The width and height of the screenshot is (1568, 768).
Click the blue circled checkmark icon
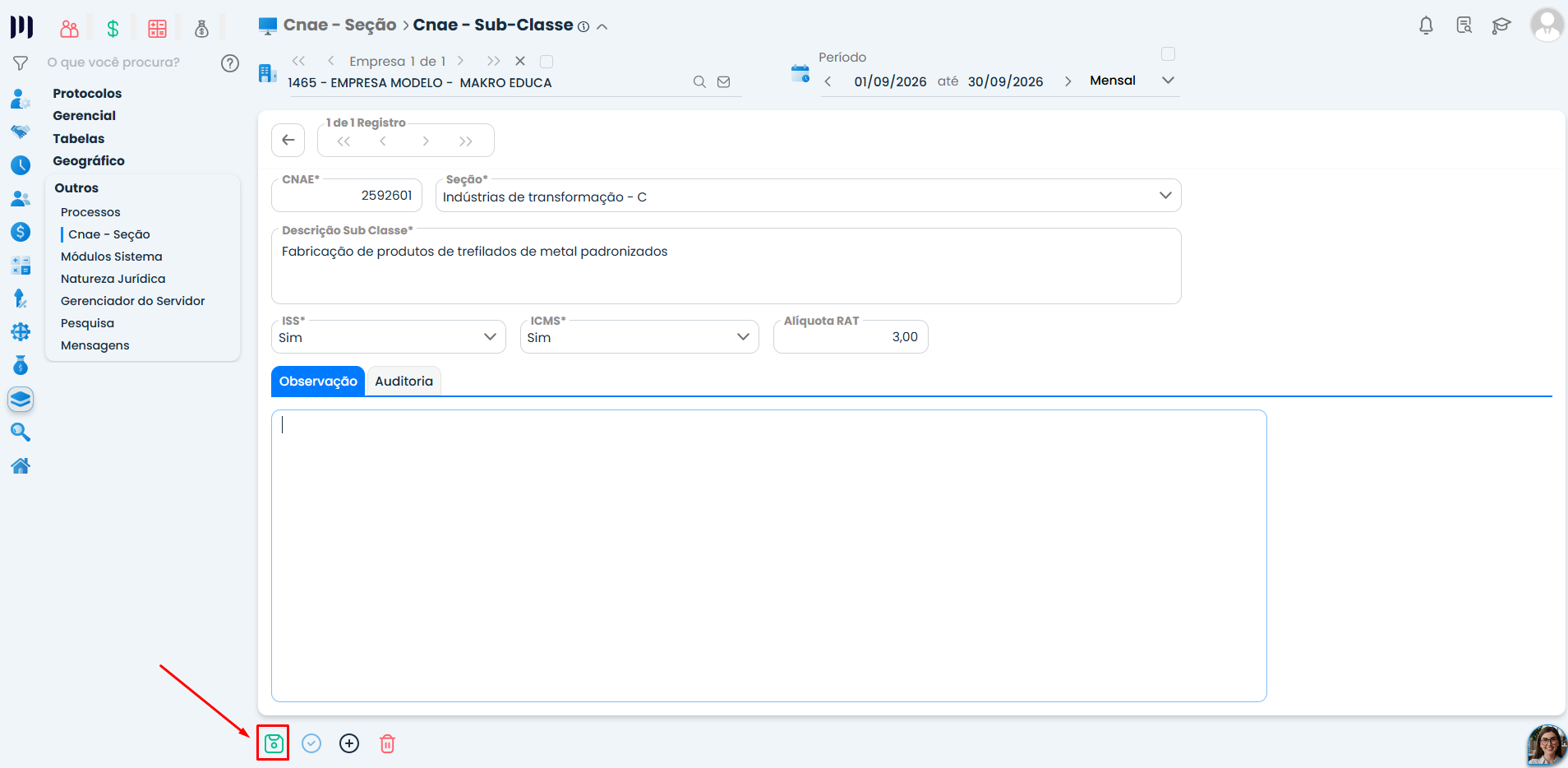[x=311, y=743]
